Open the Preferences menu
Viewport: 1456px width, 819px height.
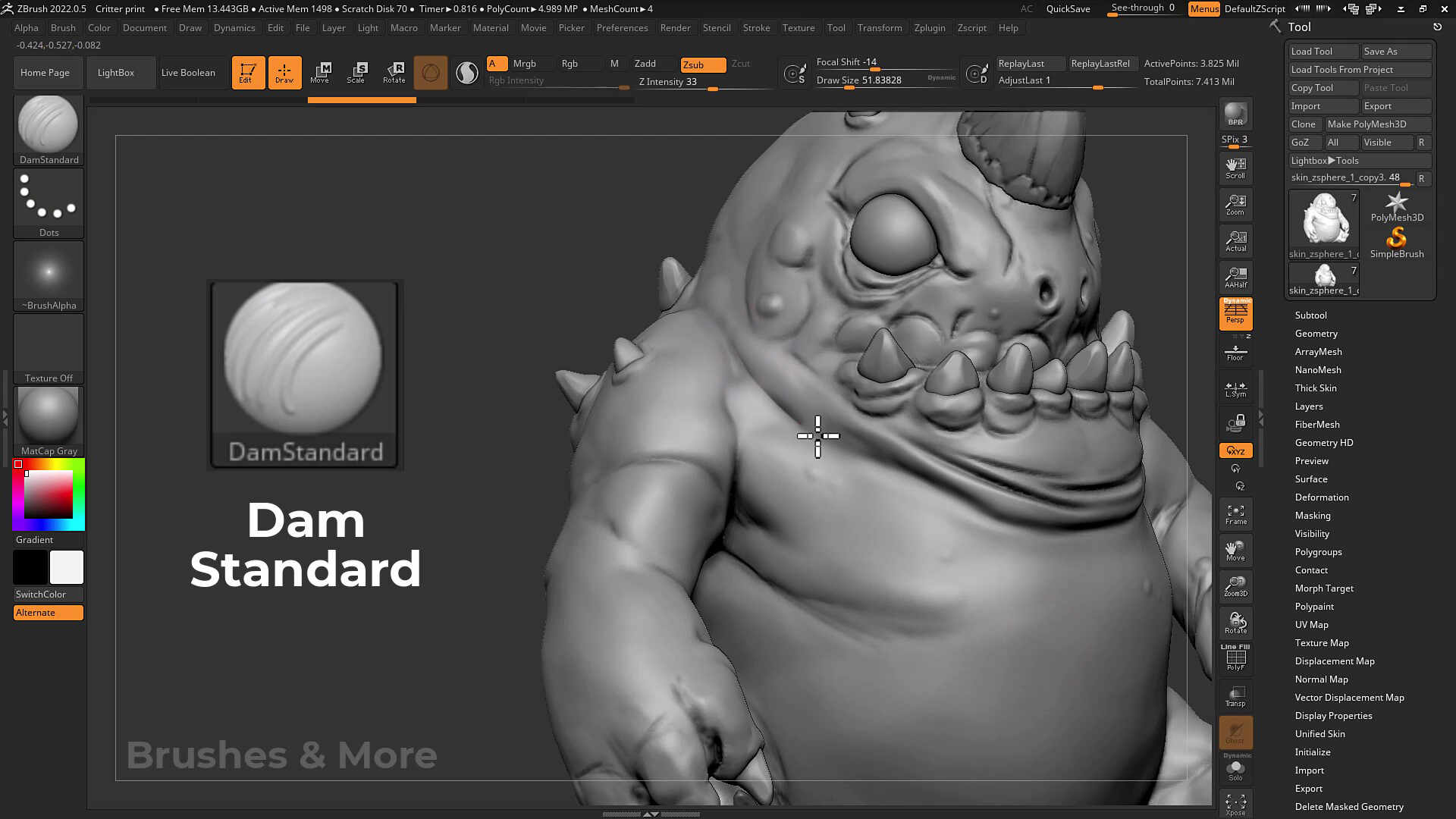click(x=622, y=28)
